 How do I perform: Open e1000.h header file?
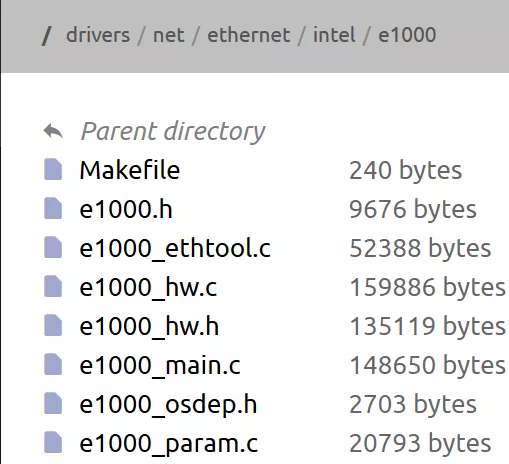pos(126,209)
